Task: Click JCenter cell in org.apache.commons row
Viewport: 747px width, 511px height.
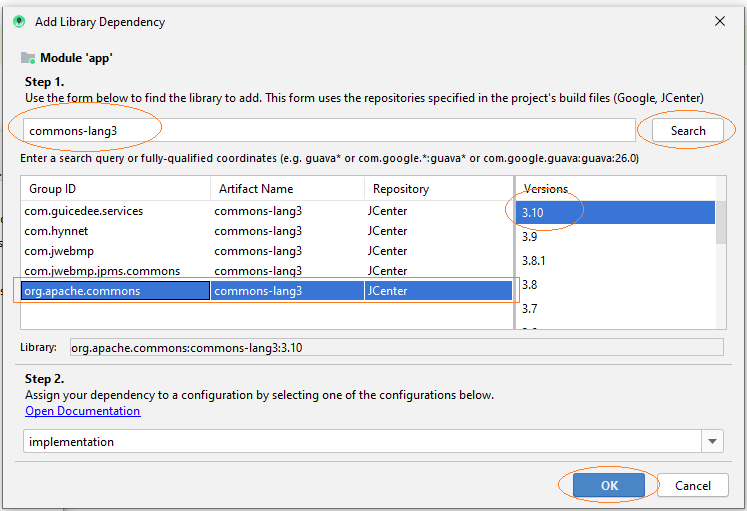Action: [x=438, y=291]
